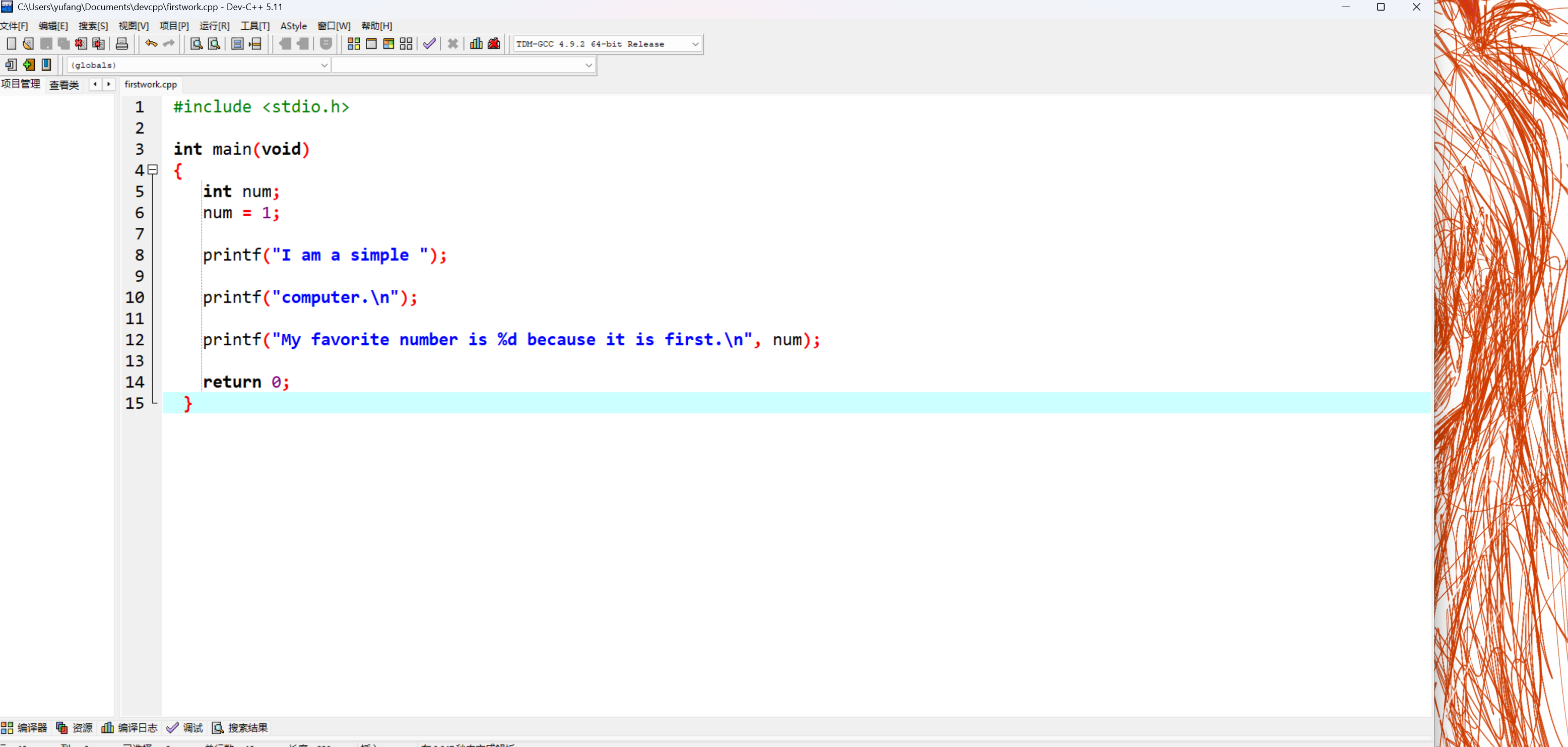Open the 运行[R] menu
Image resolution: width=1568 pixels, height=747 pixels.
[x=214, y=26]
